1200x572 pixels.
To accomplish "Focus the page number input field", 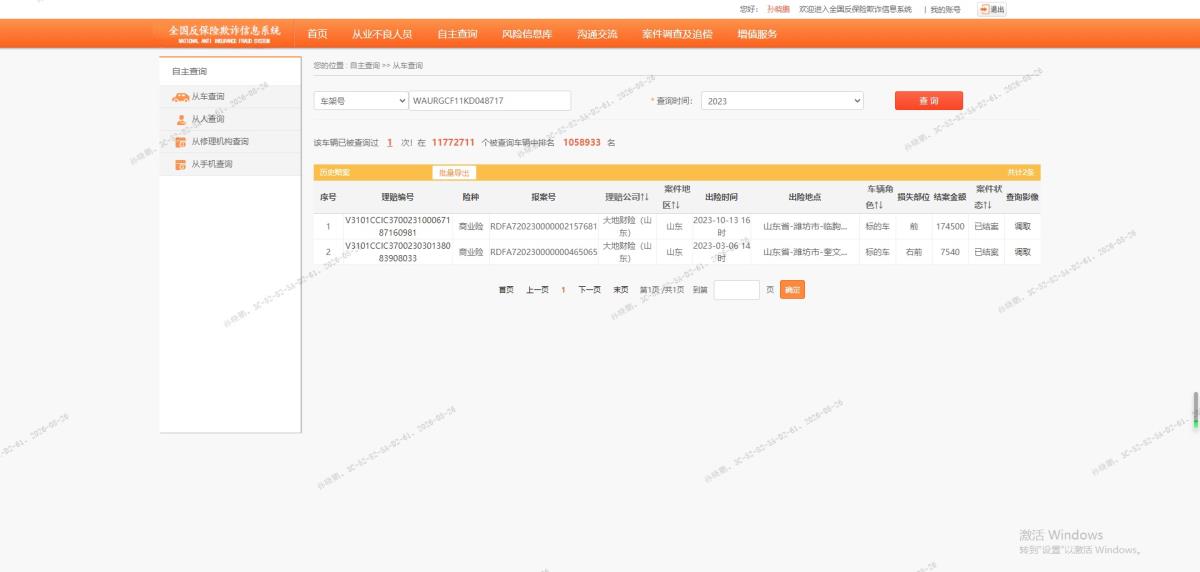I will (736, 290).
